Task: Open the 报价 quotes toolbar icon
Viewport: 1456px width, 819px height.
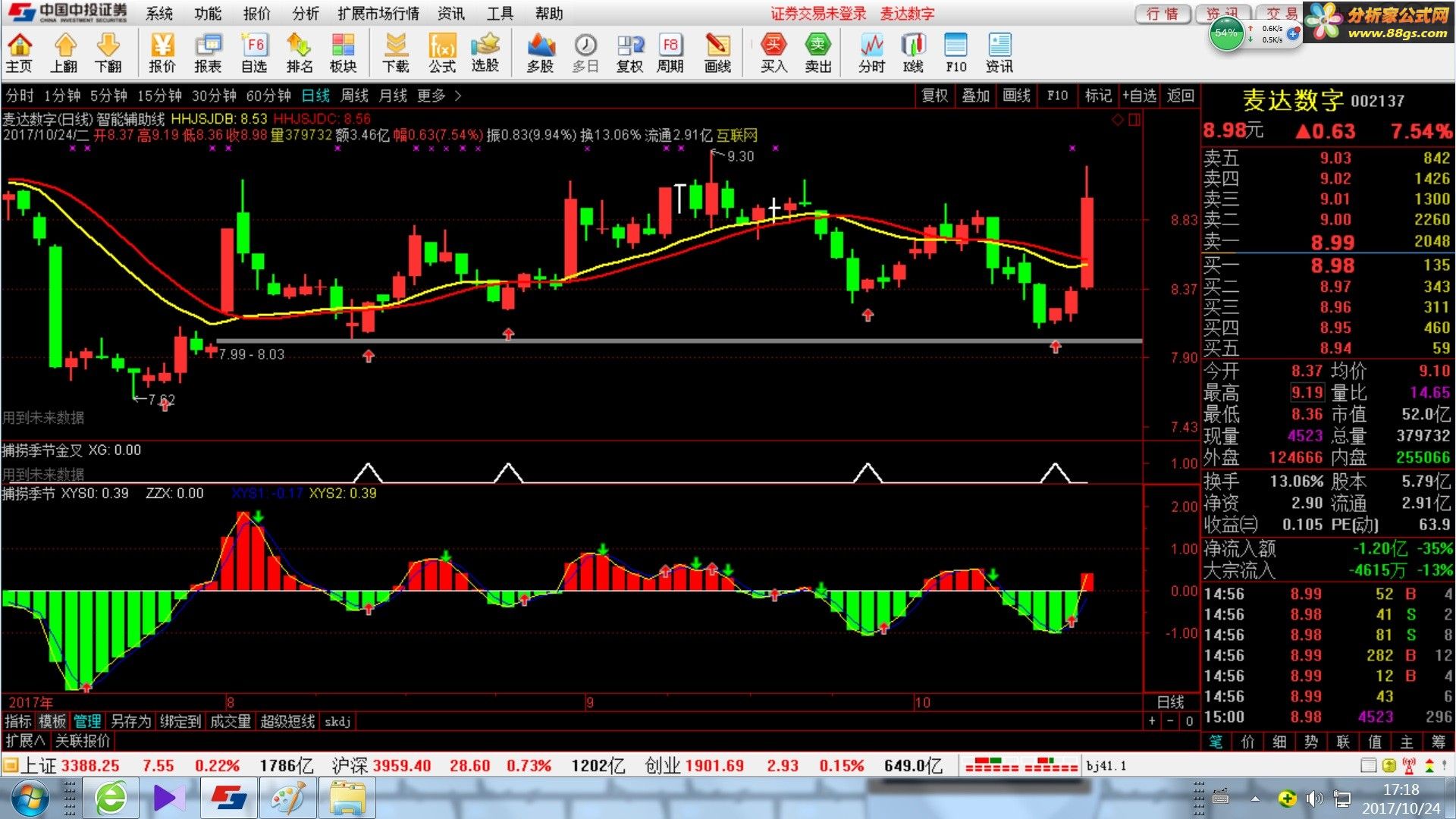Action: coord(162,53)
